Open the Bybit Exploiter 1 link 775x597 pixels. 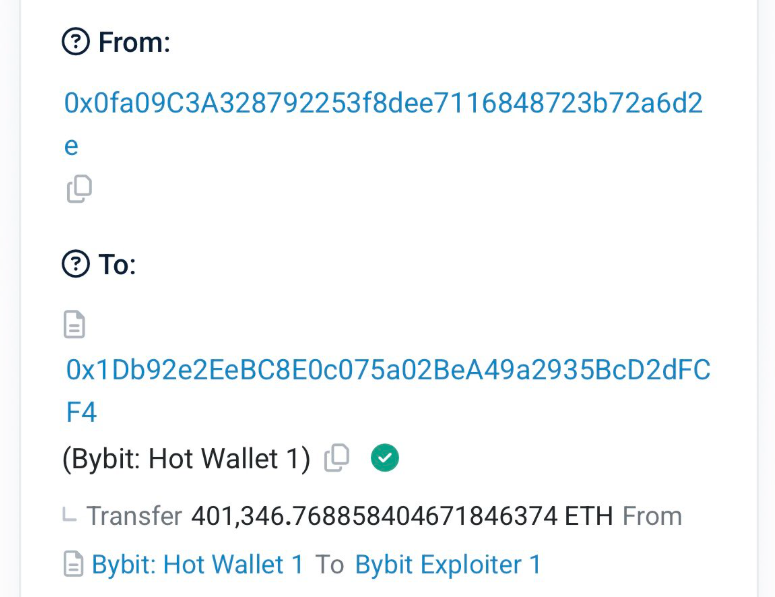448,565
